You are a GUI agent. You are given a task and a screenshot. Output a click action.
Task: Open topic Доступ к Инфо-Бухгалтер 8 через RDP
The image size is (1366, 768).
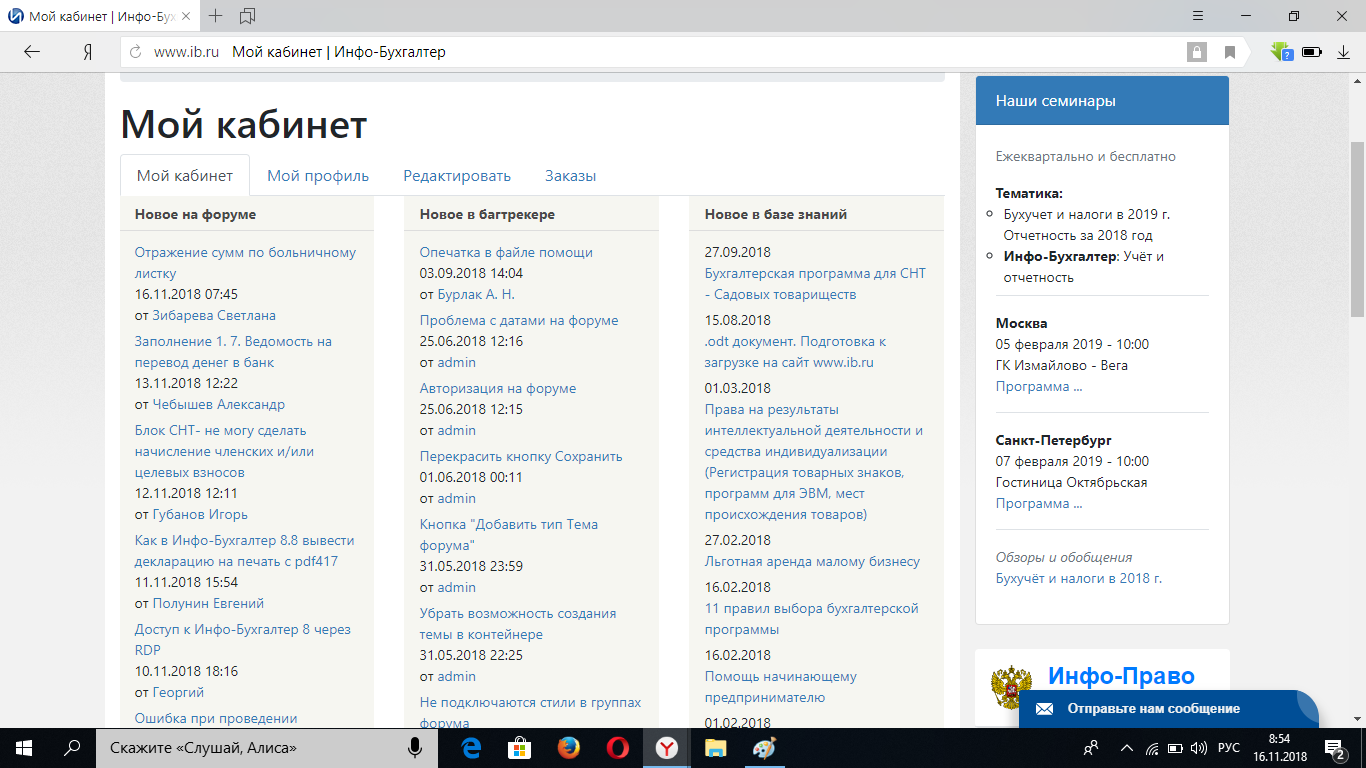(243, 640)
